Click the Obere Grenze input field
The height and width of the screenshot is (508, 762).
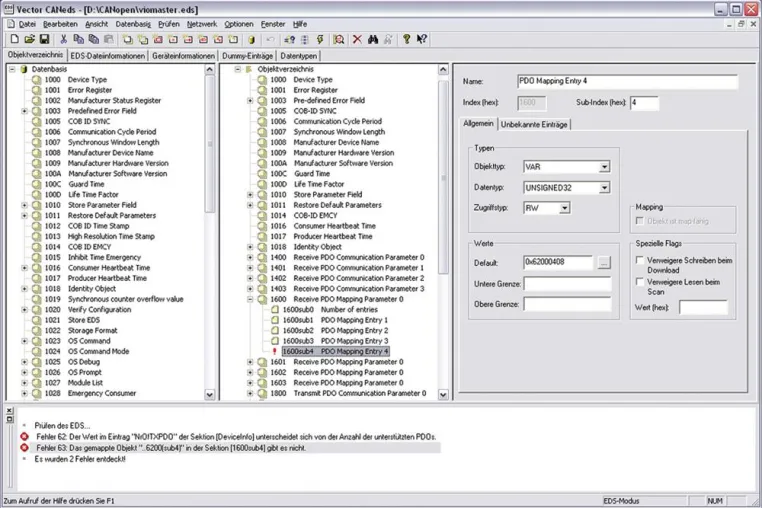(x=567, y=304)
